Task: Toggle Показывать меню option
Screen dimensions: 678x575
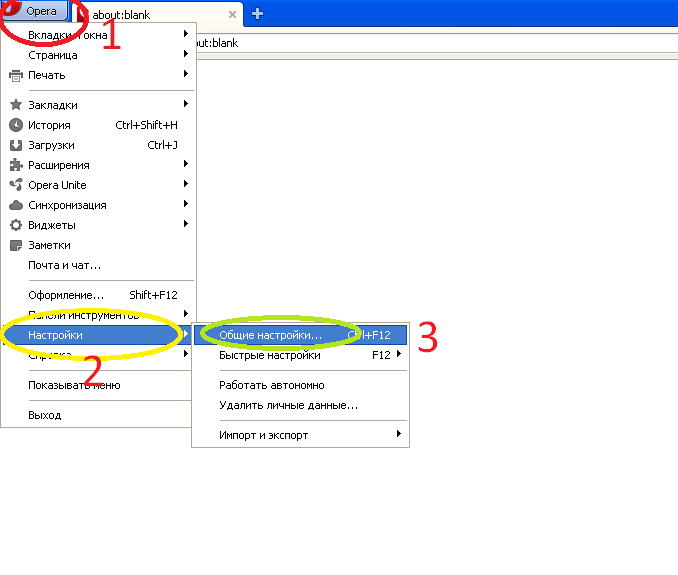Action: click(75, 385)
